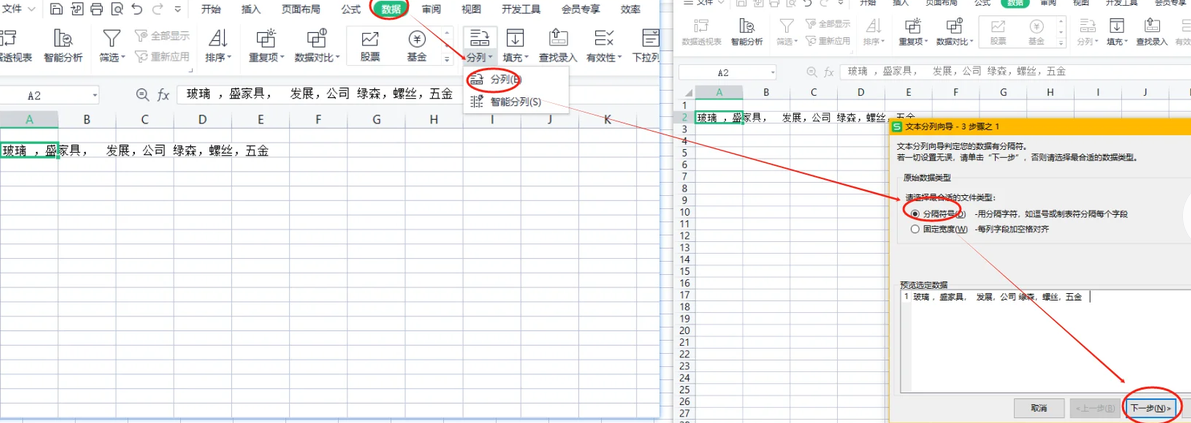This screenshot has width=1191, height=423.
Task: Select 分隔符号 delimiter radio option
Action: (915, 214)
